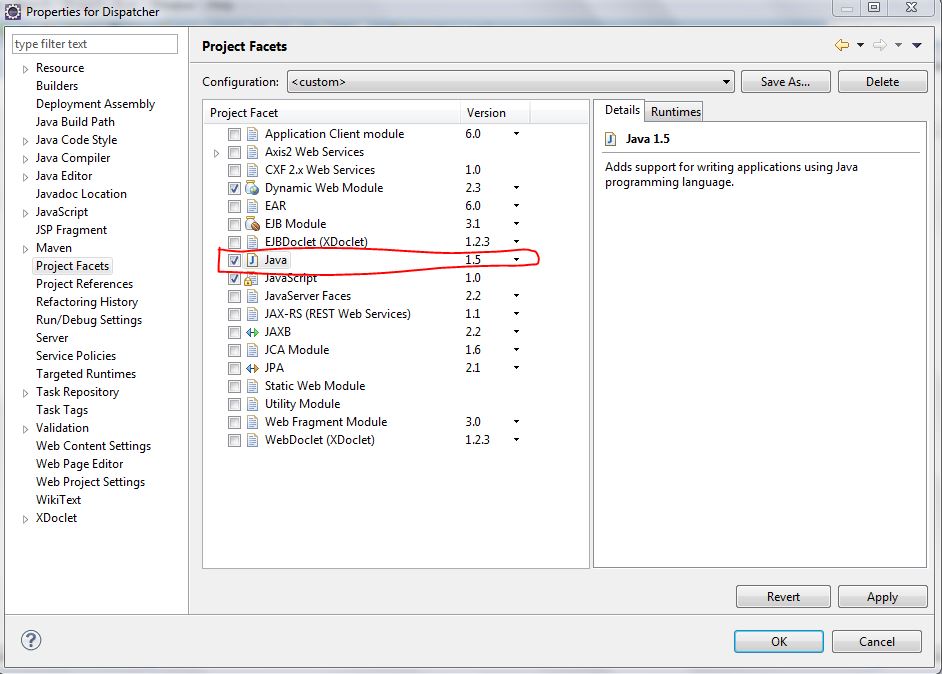
Task: Check the JPA facet checkbox
Action: tap(234, 368)
